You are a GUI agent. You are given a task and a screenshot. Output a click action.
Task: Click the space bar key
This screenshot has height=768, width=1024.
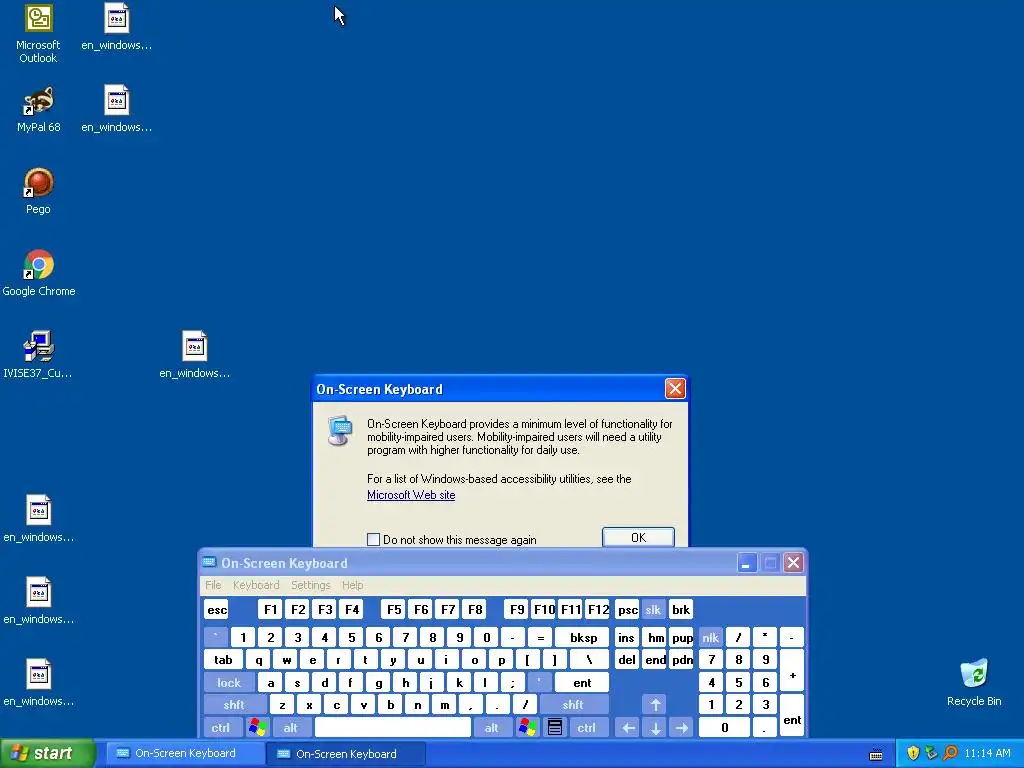(x=392, y=727)
